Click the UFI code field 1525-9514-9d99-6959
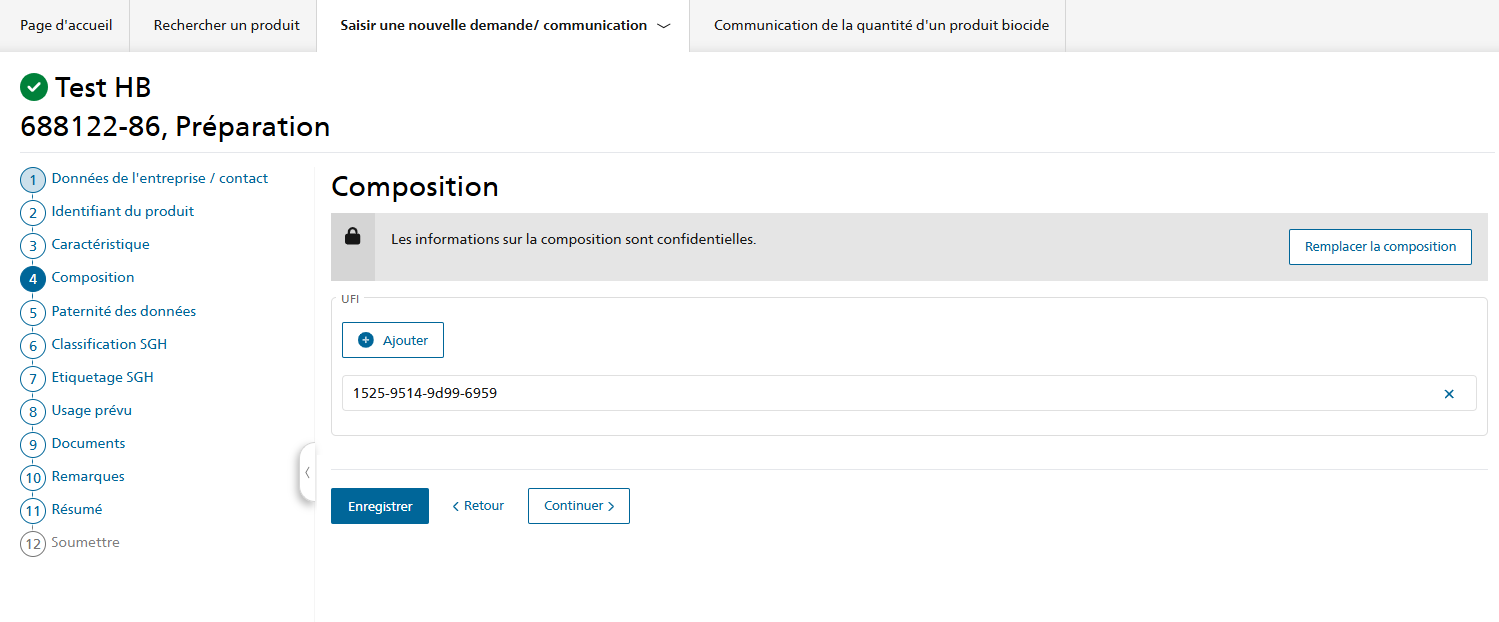Image resolution: width=1499 pixels, height=622 pixels. (880, 394)
